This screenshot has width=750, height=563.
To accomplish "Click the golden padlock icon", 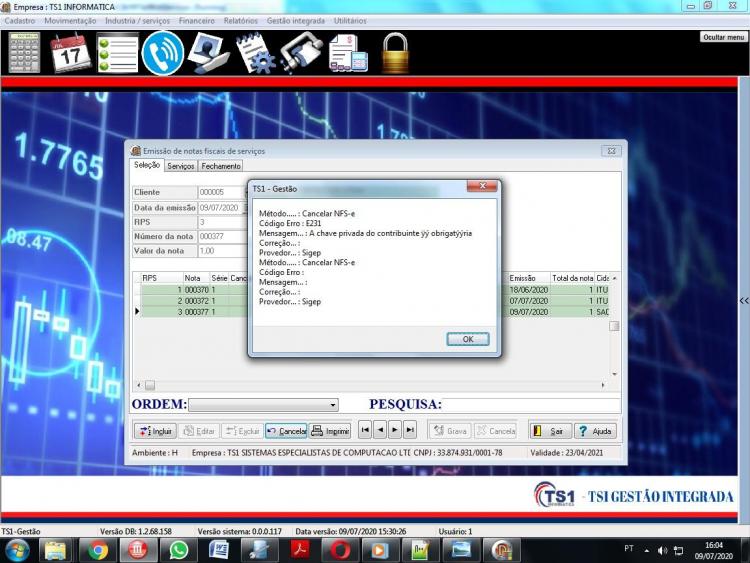I will click(396, 53).
